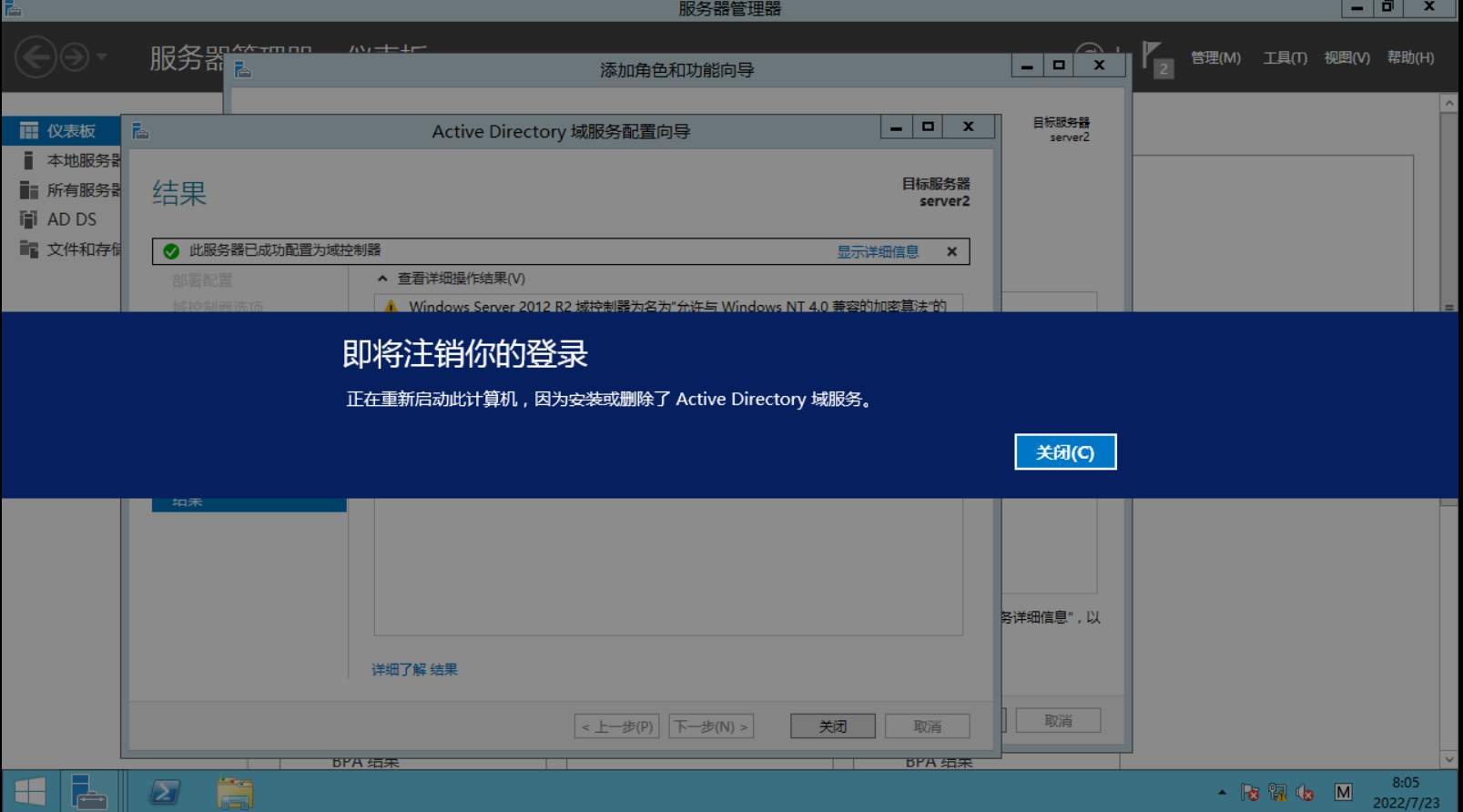Click 取消 button in AD DS configuration wizard
Viewport: 1463px width, 812px height.
927,726
